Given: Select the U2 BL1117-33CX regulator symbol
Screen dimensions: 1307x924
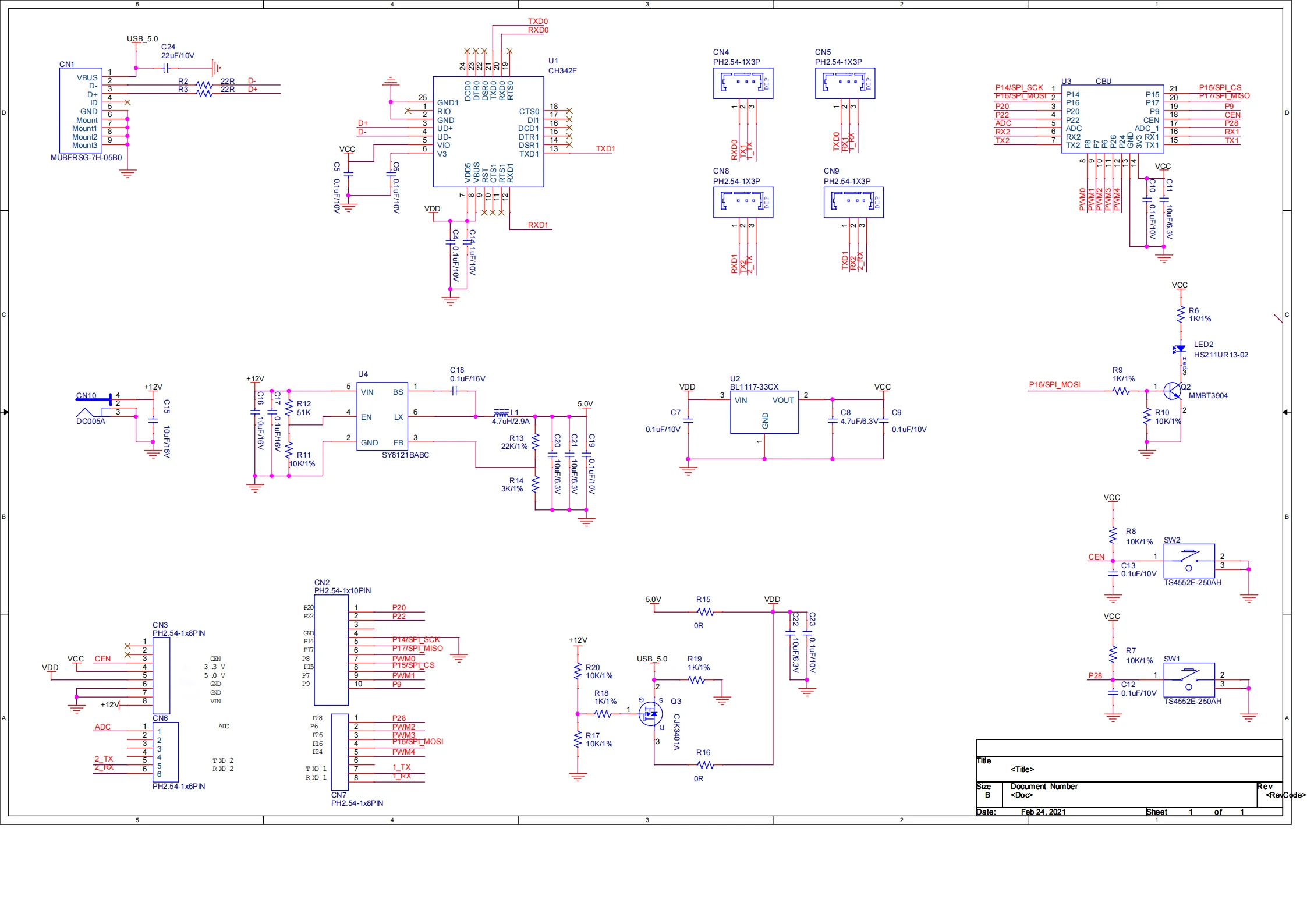Looking at the screenshot, I should 764,412.
